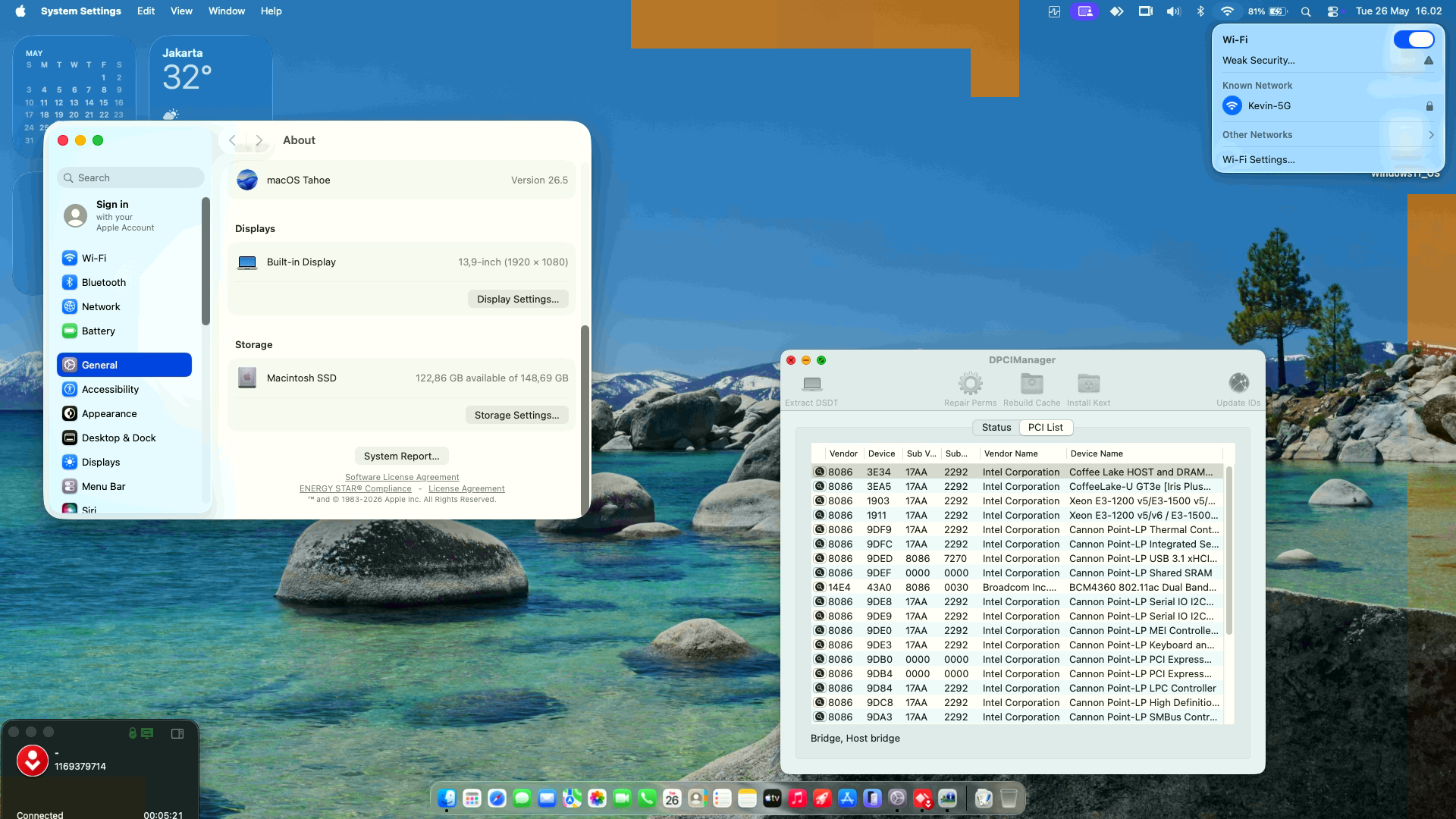Image resolution: width=1456 pixels, height=819 pixels.
Task: Open the Window menu
Action: click(x=227, y=11)
